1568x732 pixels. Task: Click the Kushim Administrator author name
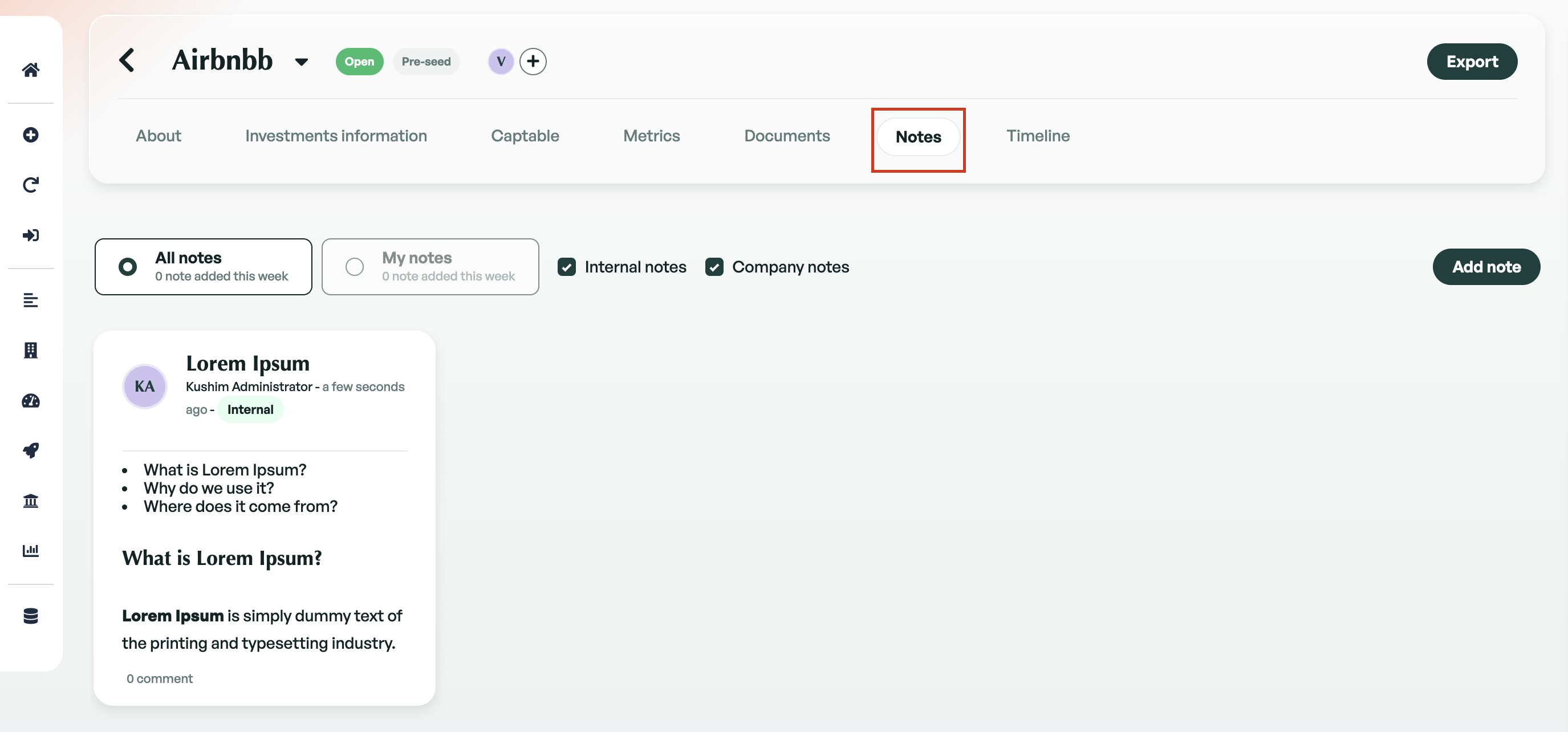(249, 387)
